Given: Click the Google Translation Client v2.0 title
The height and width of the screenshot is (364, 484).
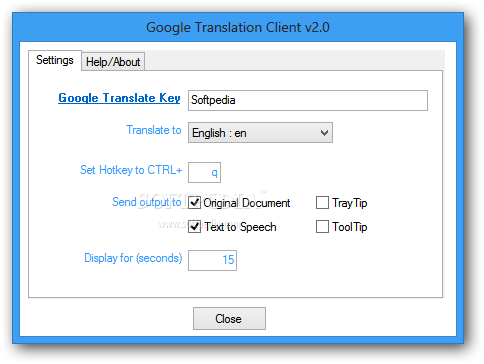Looking at the screenshot, I should click(x=238, y=27).
